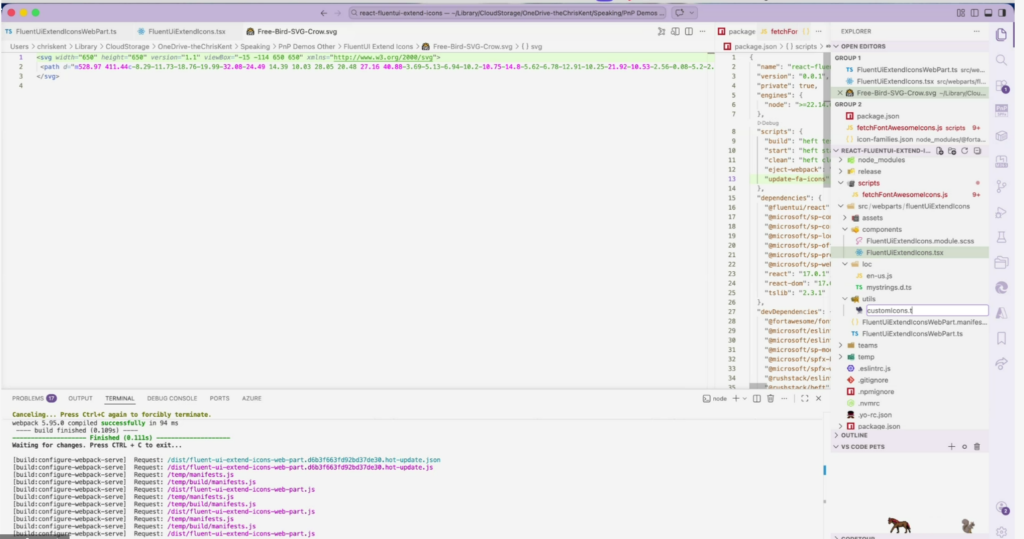This screenshot has height=539, width=1024.
Task: Click the Manage gear icon
Action: (1001, 530)
